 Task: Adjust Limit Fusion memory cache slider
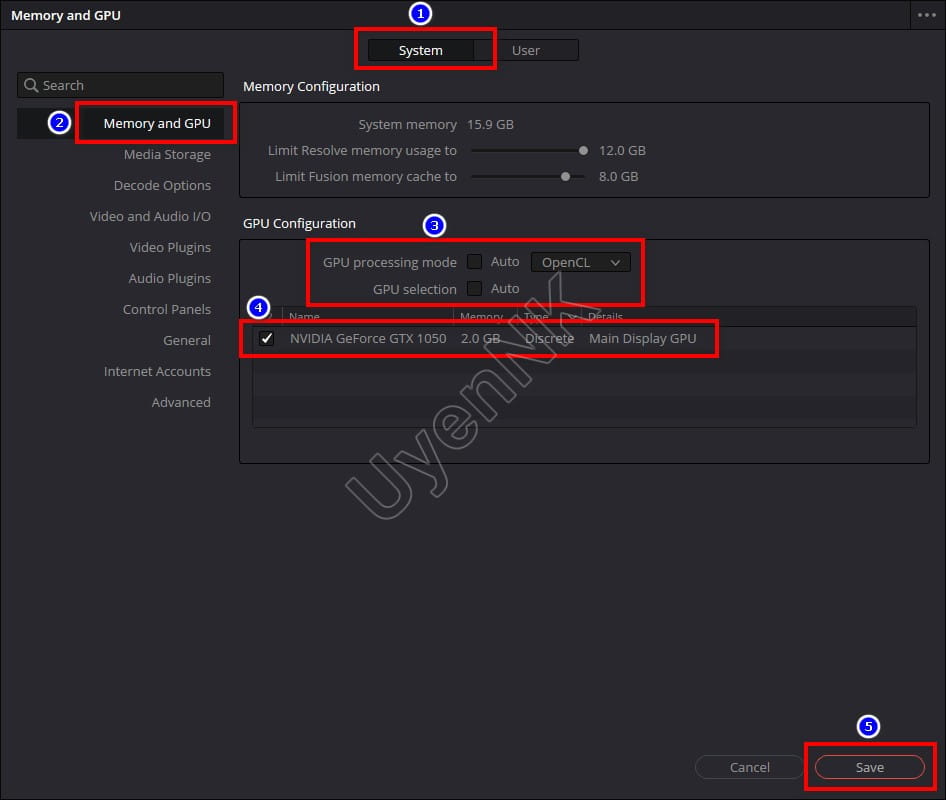565,177
